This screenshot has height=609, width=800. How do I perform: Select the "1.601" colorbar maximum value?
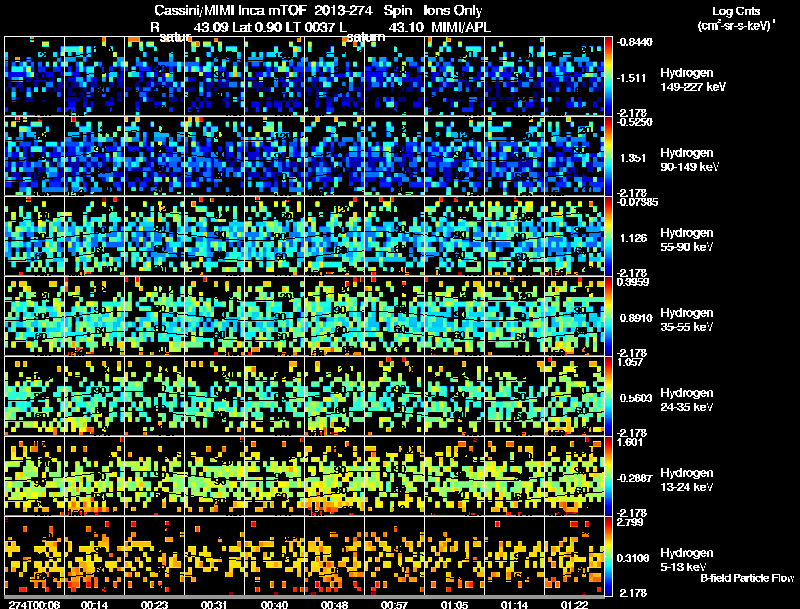pos(630,442)
